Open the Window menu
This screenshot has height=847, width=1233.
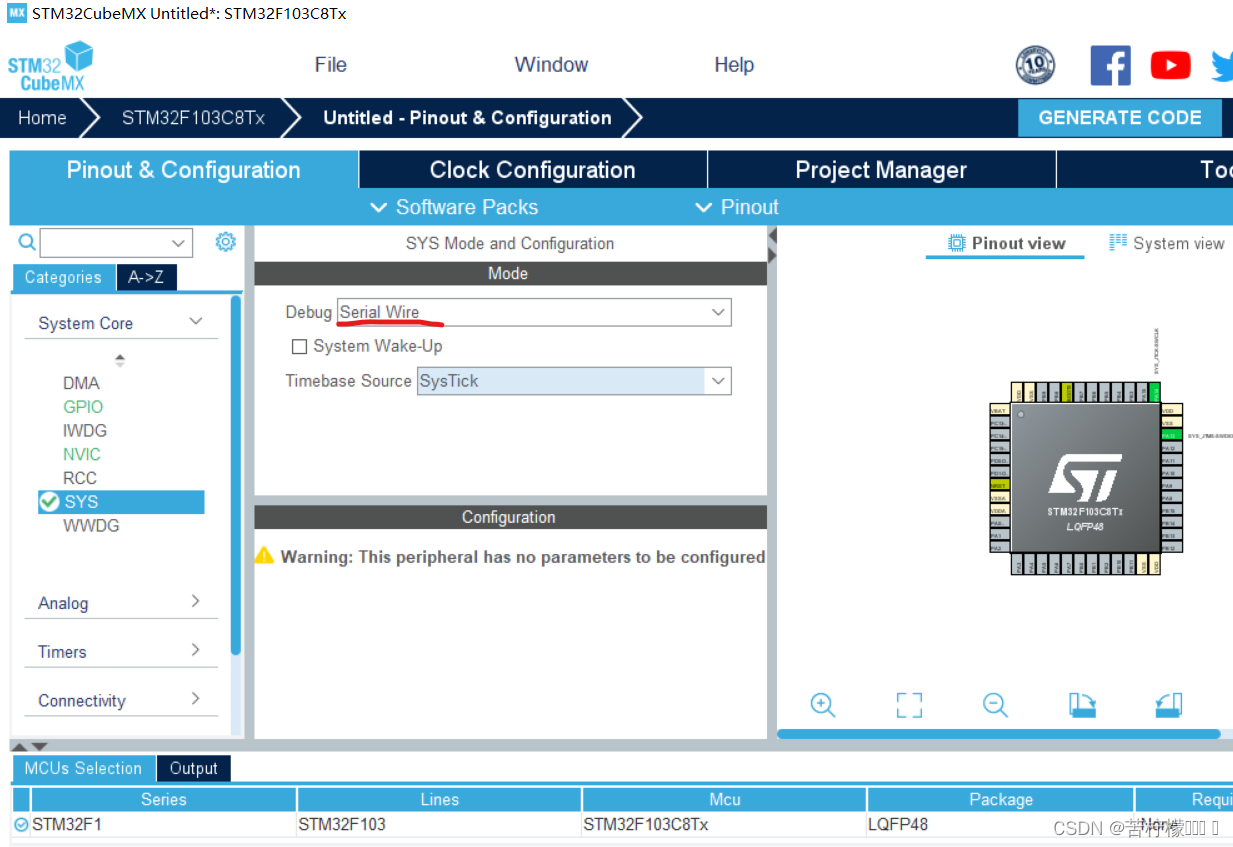[x=551, y=65]
